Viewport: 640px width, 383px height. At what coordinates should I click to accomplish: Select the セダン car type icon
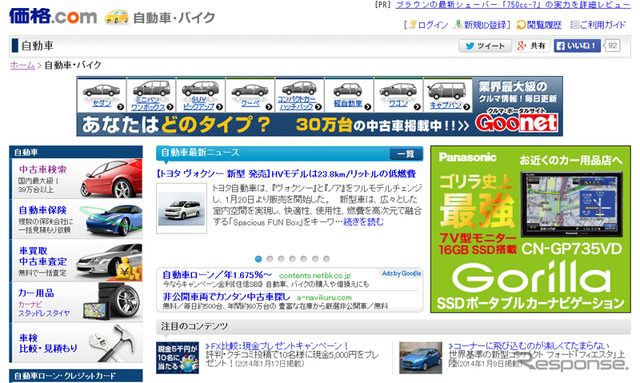[102, 95]
